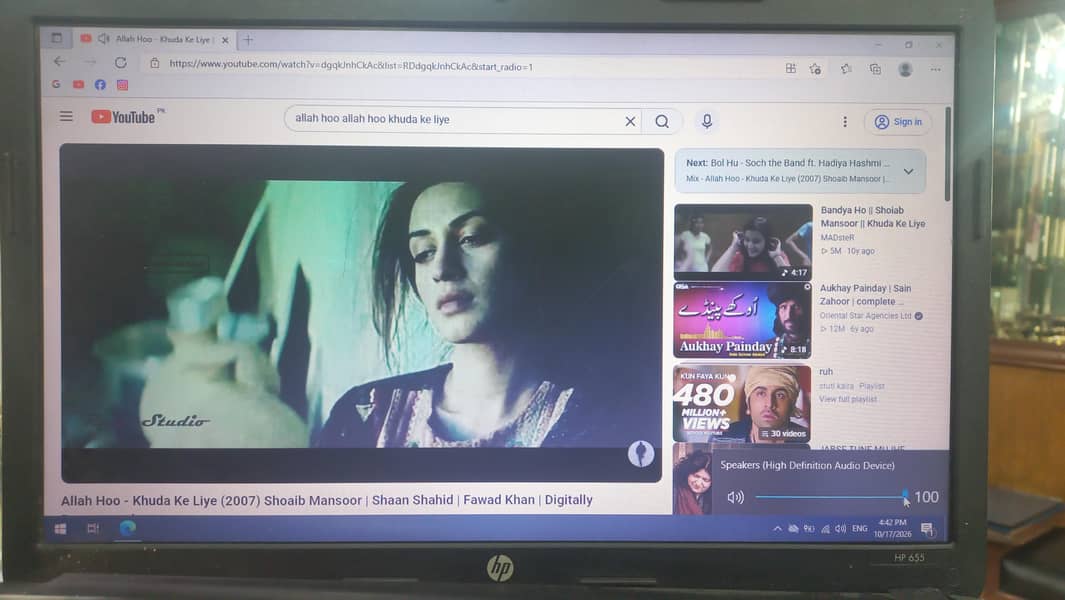The image size is (1065, 600).
Task: Open the YouTube guide hamburger menu
Action: (66, 116)
